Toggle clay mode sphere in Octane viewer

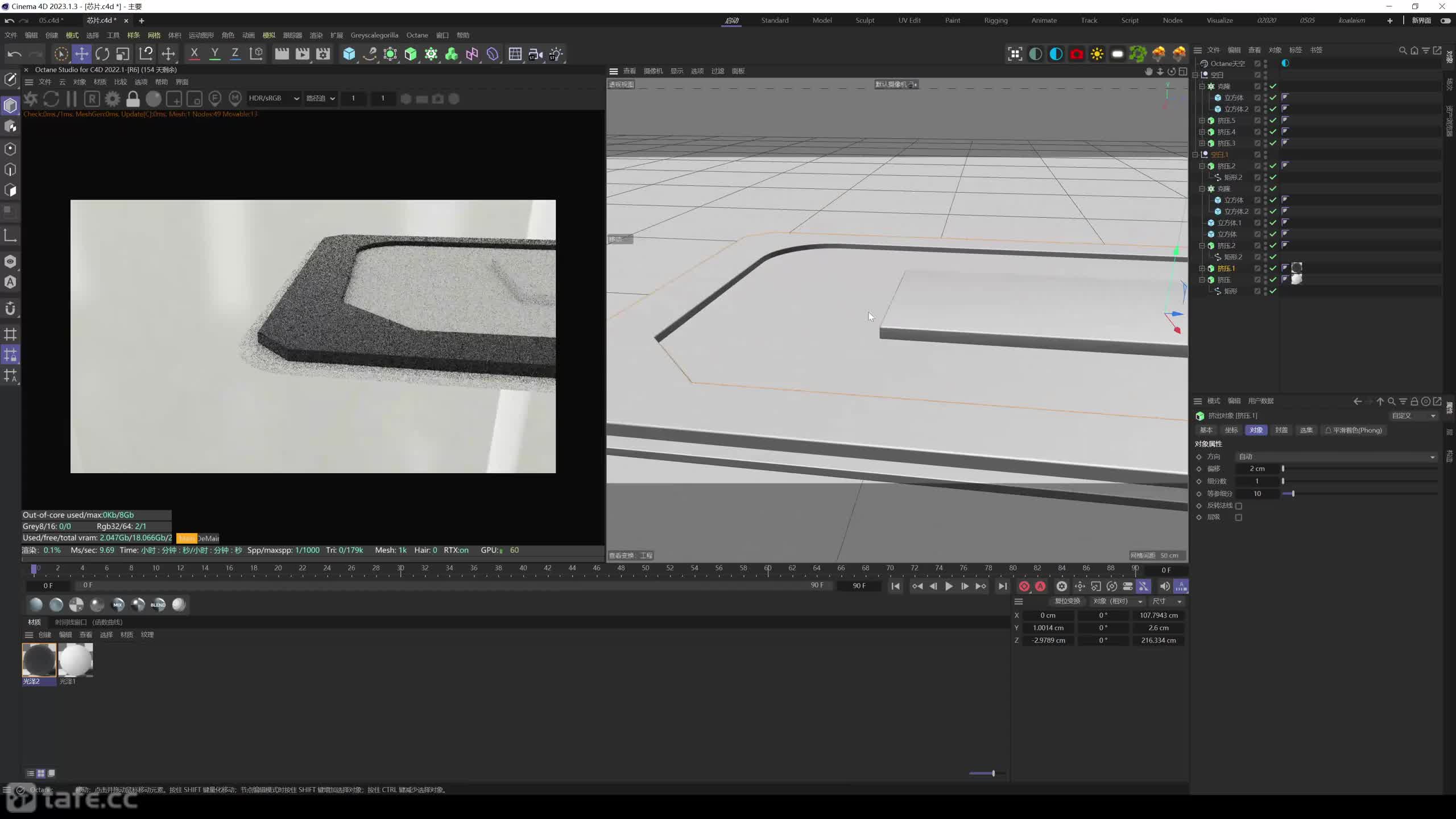[154, 99]
